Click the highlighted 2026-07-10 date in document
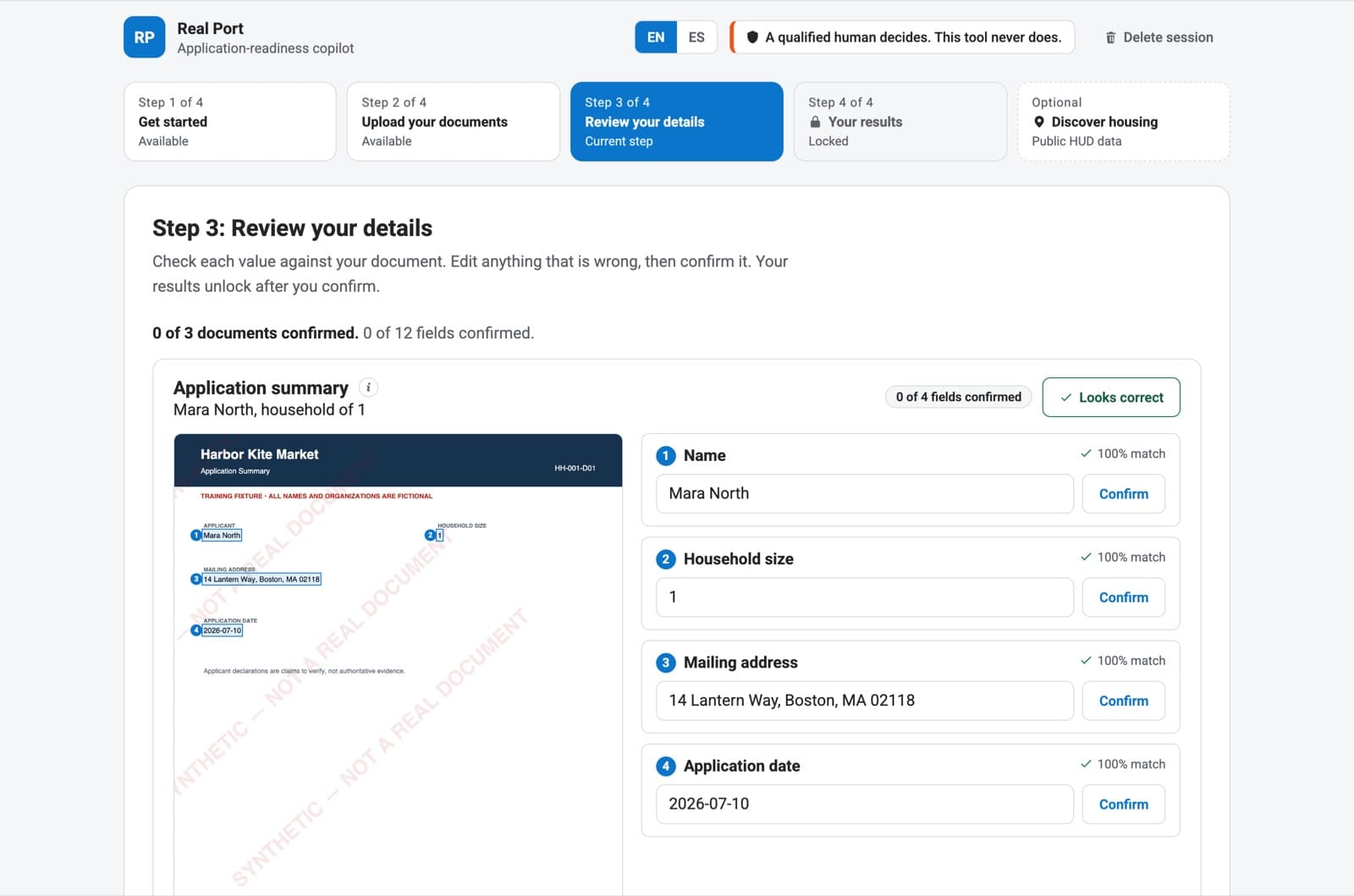This screenshot has width=1354, height=896. coord(223,629)
